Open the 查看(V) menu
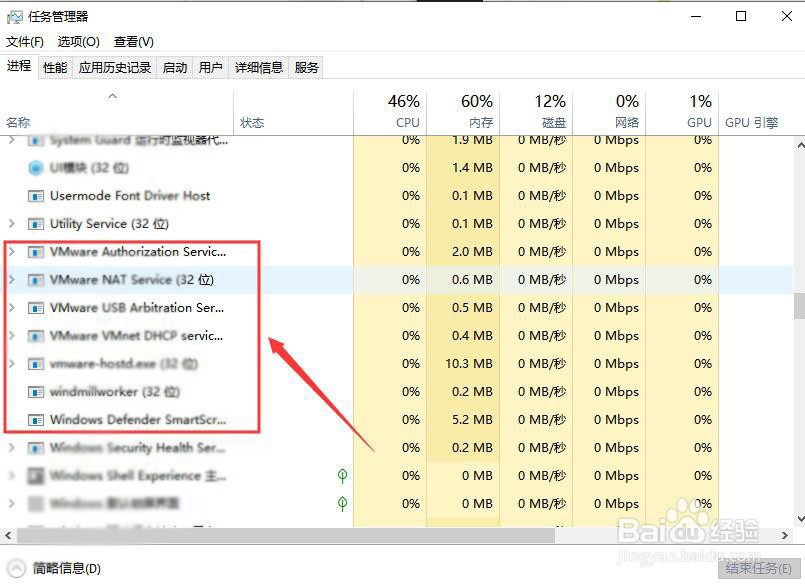The height and width of the screenshot is (584, 805). tap(133, 42)
